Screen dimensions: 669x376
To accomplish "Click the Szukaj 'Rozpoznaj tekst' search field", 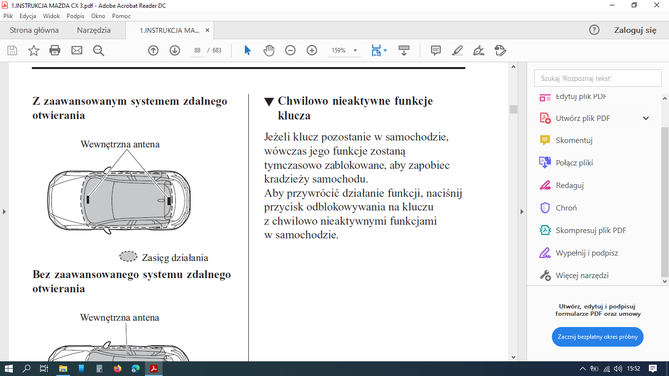I will 597,79.
